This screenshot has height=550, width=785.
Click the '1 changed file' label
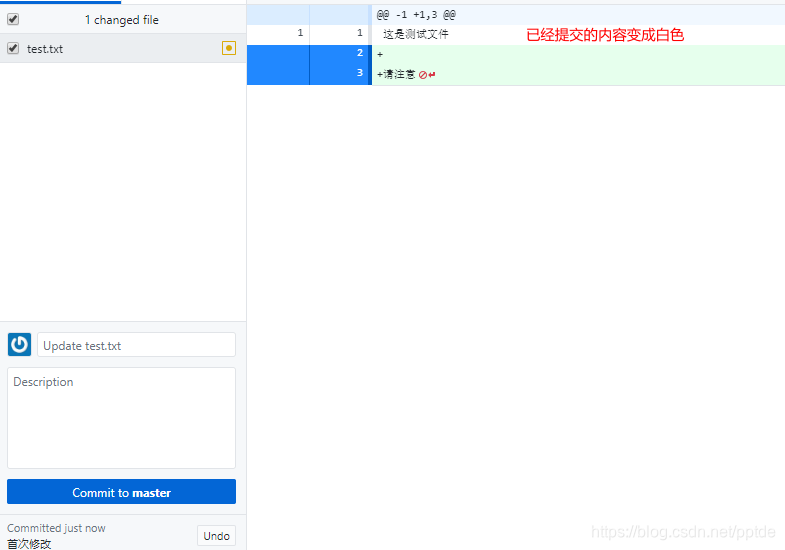tap(122, 20)
